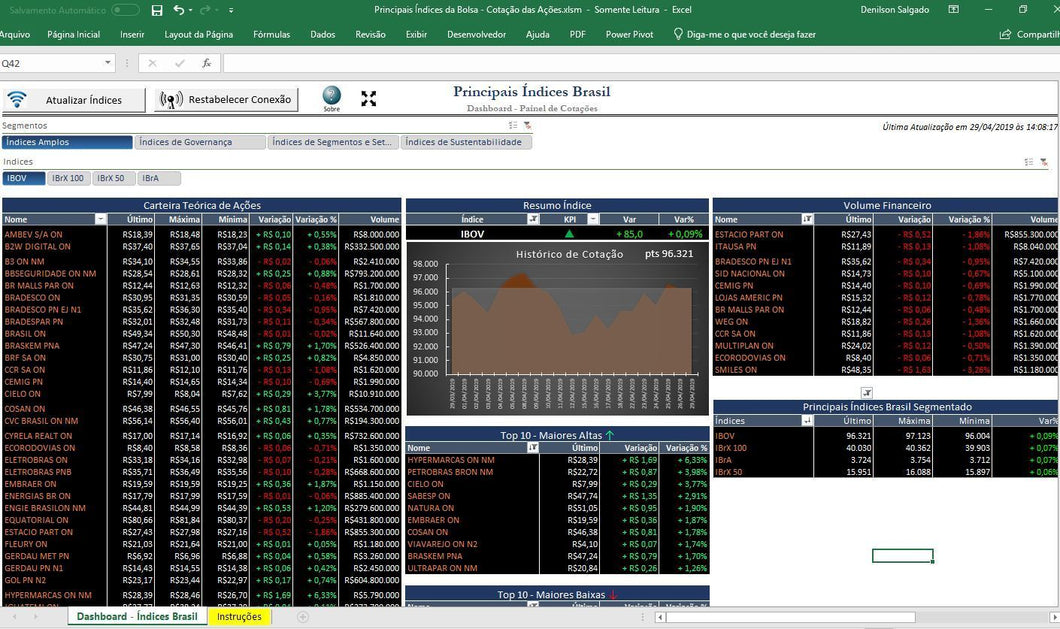The height and width of the screenshot is (629, 1060).
Task: Click Restabelecer Conexão button
Action: click(226, 99)
